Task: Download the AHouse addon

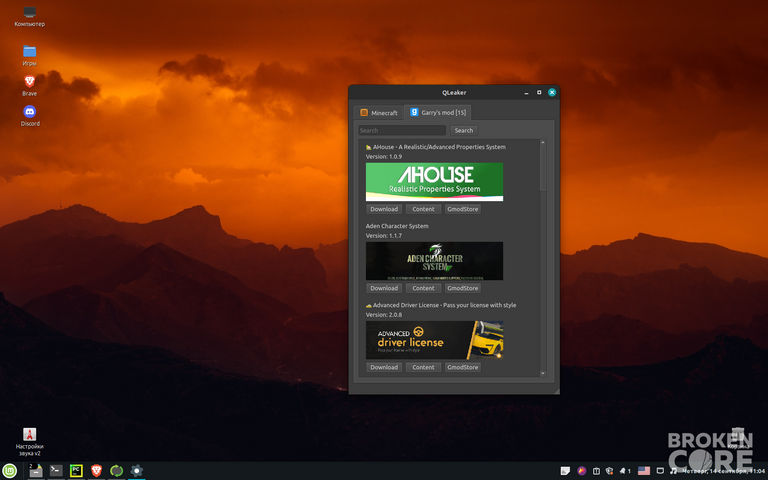Action: click(384, 209)
